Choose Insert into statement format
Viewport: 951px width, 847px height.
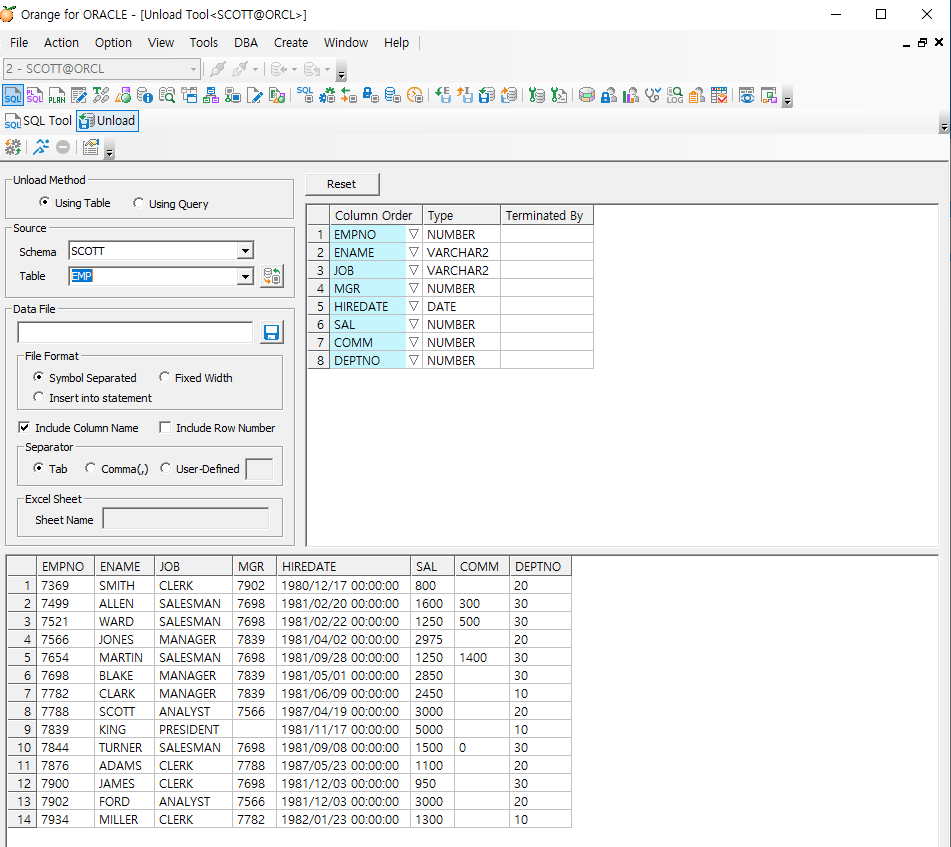tap(38, 397)
